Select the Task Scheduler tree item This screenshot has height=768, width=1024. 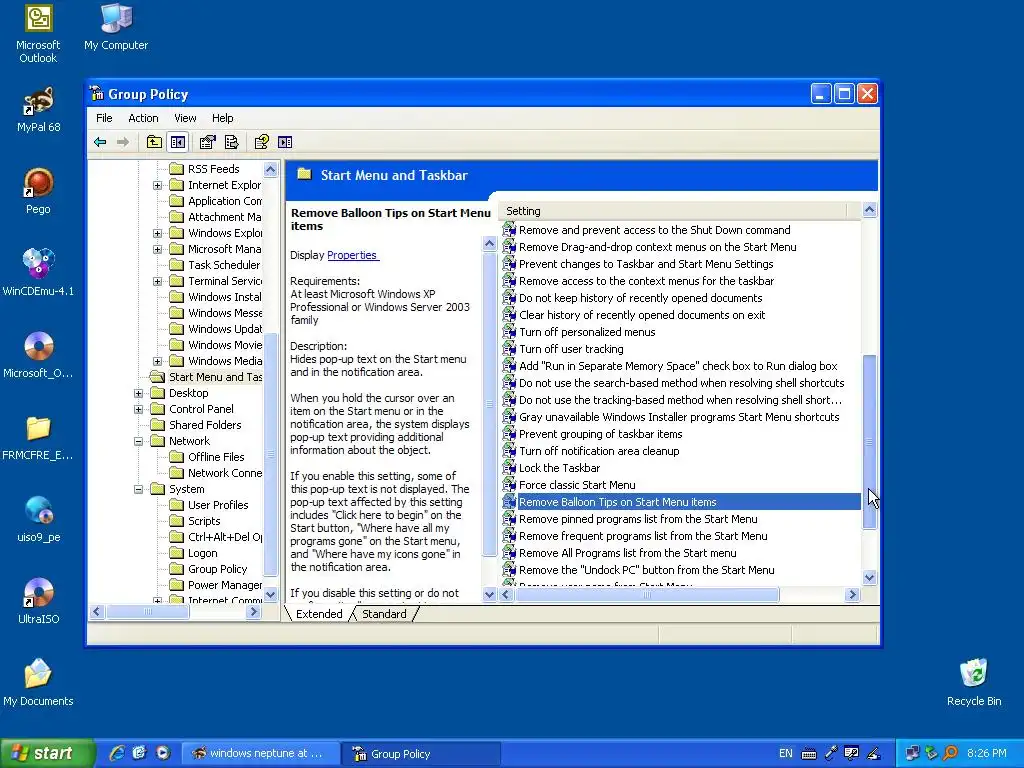point(224,265)
